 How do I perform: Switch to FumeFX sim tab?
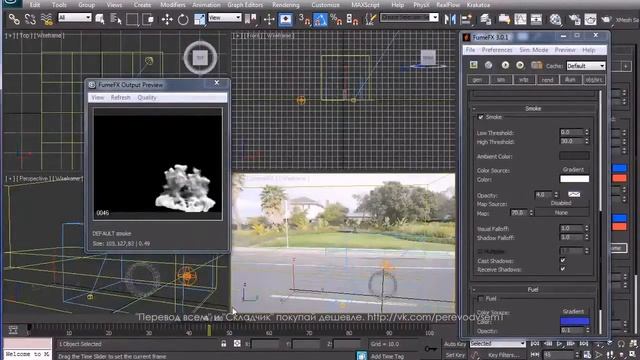click(500, 80)
